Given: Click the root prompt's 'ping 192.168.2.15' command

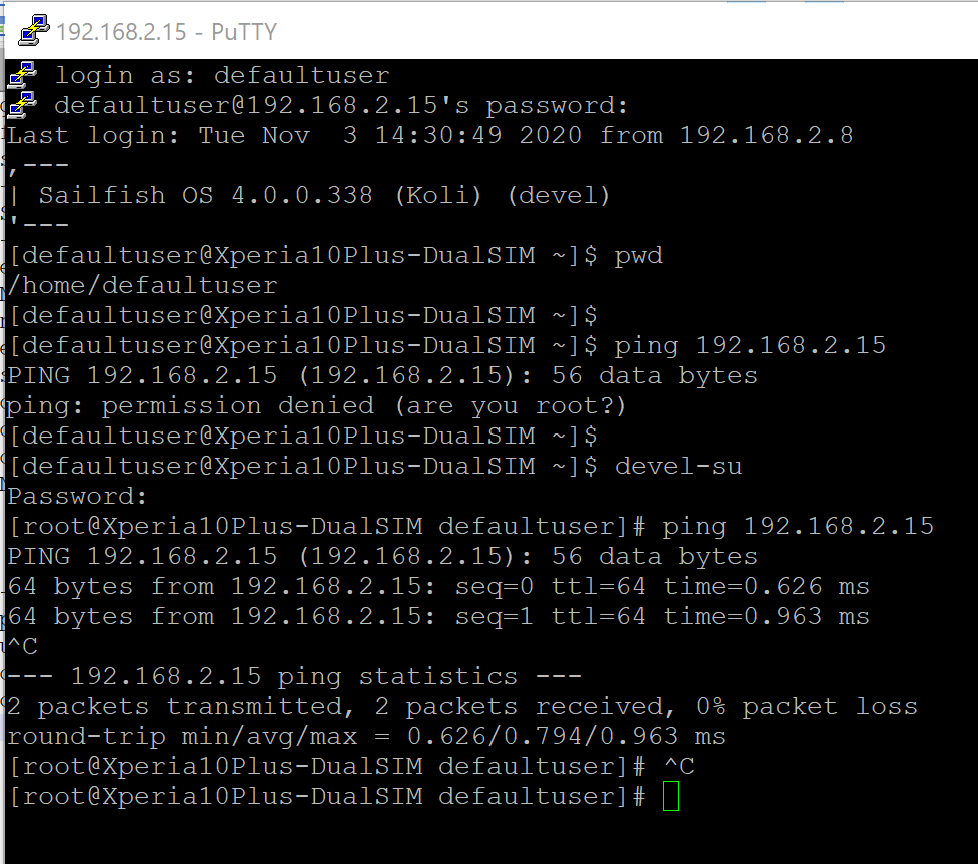Looking at the screenshot, I should [x=797, y=526].
